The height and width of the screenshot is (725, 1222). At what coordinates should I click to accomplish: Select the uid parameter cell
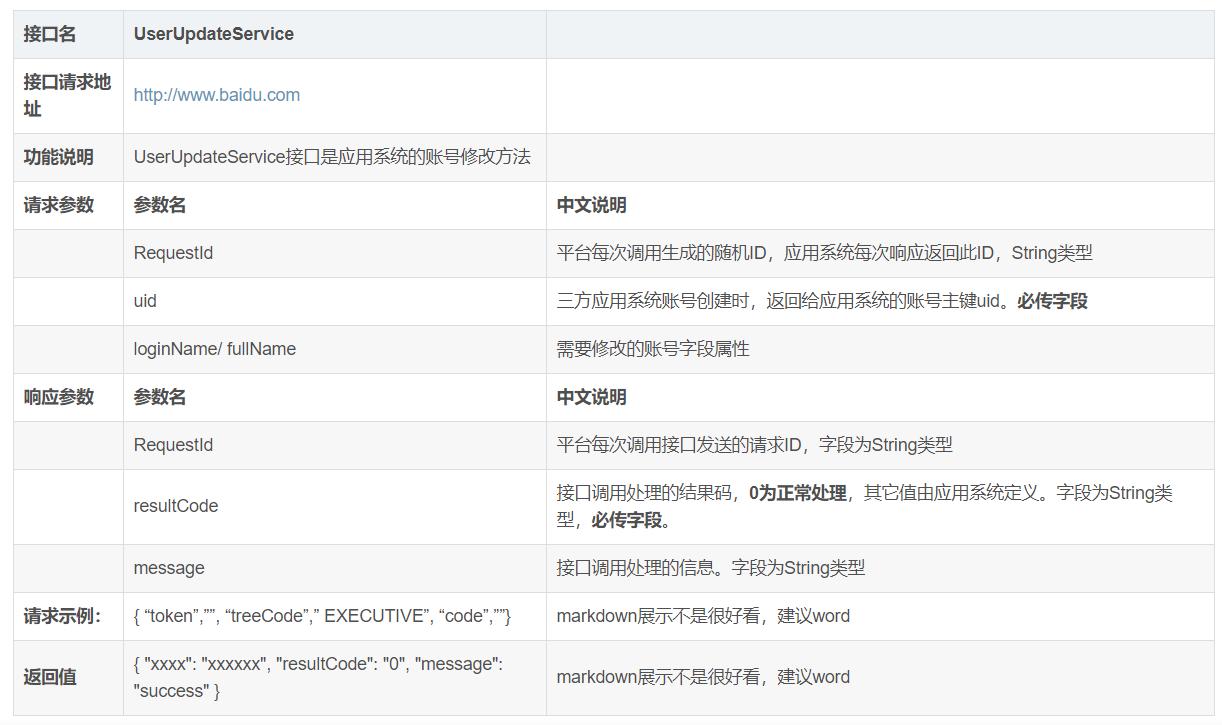[145, 301]
